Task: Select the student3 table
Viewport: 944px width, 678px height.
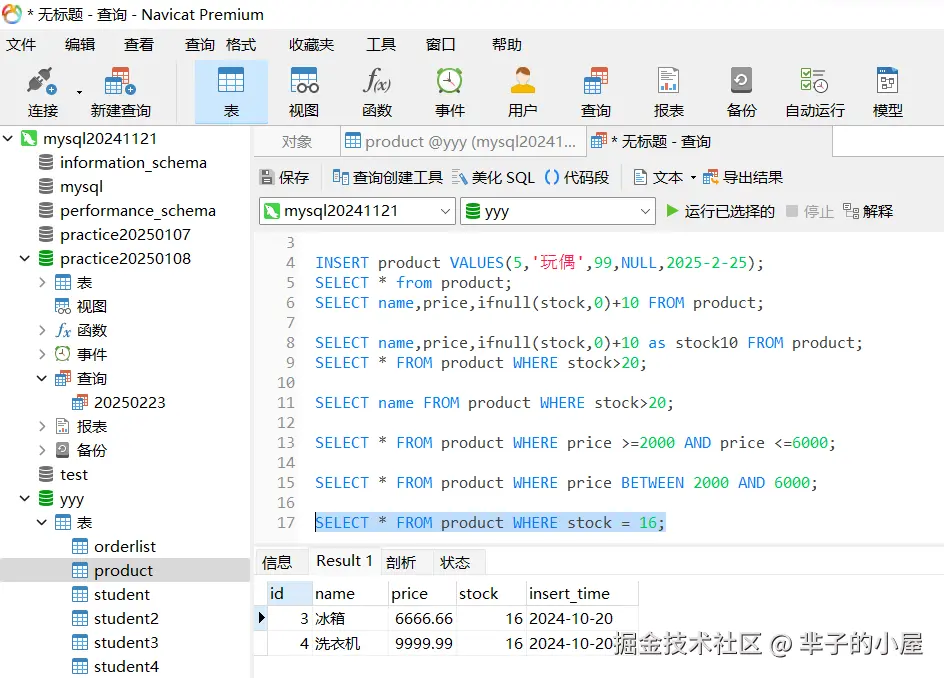Action: [x=126, y=643]
